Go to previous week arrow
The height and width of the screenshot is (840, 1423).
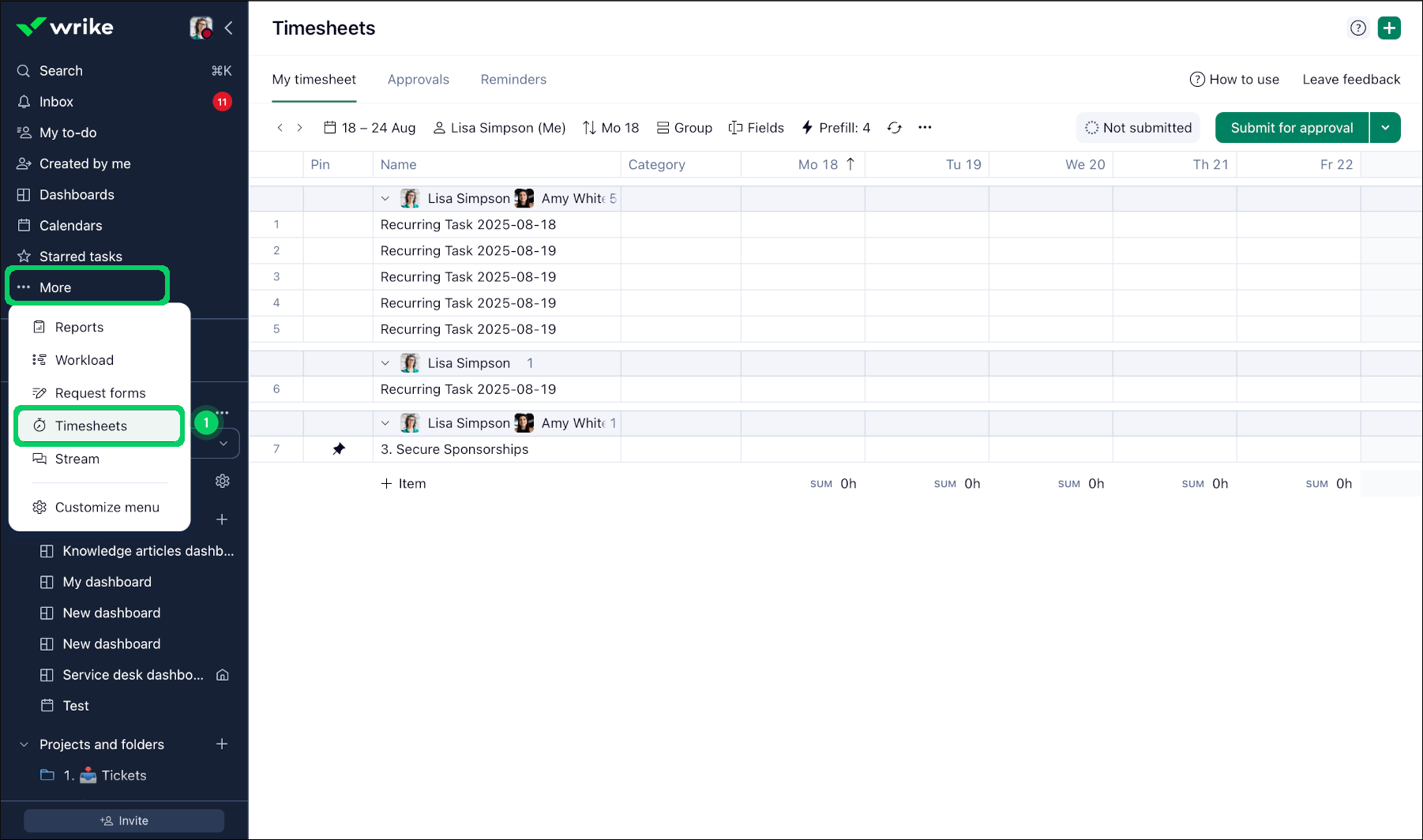[280, 128]
